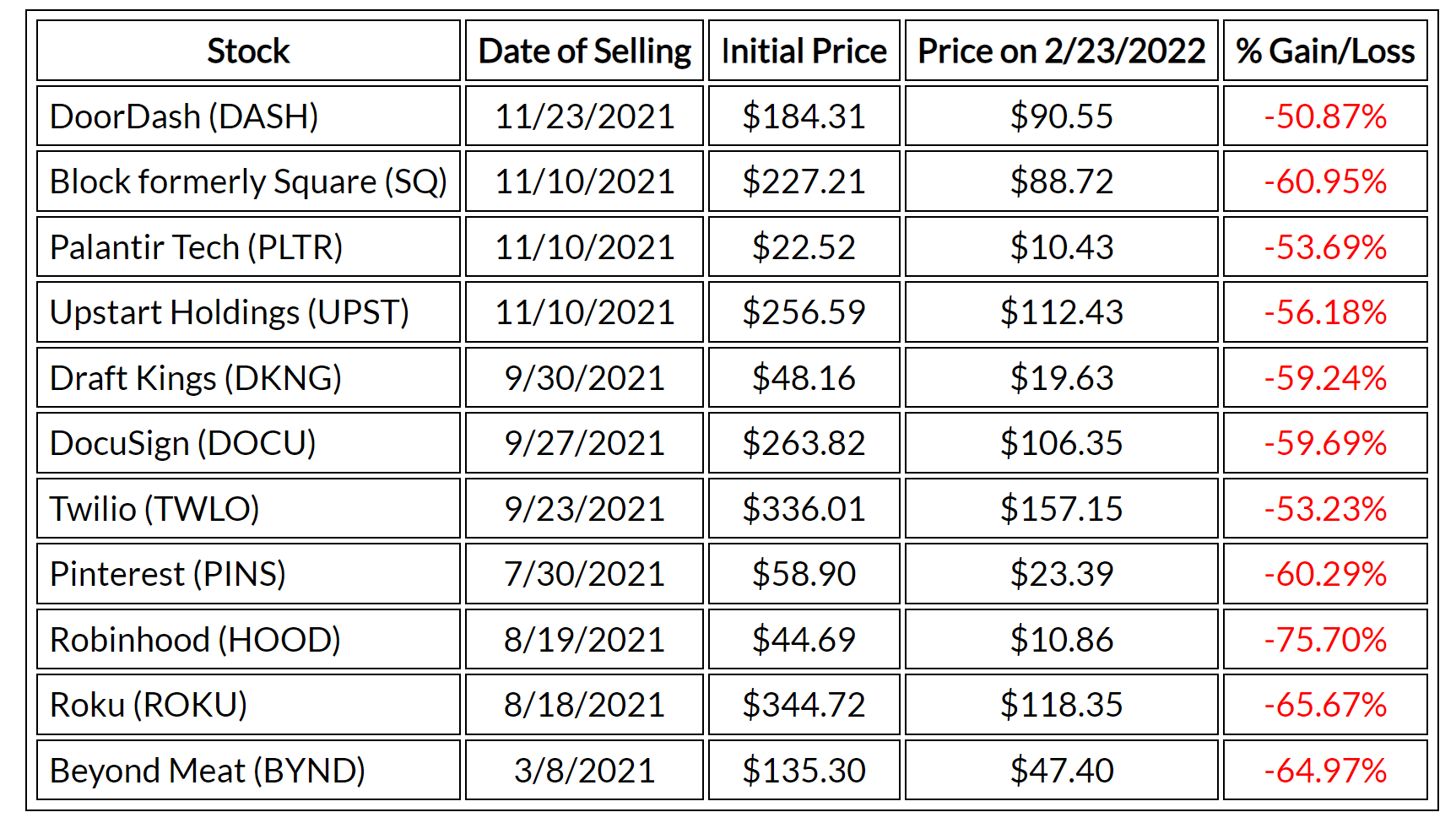Select Pinterest's -60.29% loss value
This screenshot has width=1456, height=823.
1324,574
